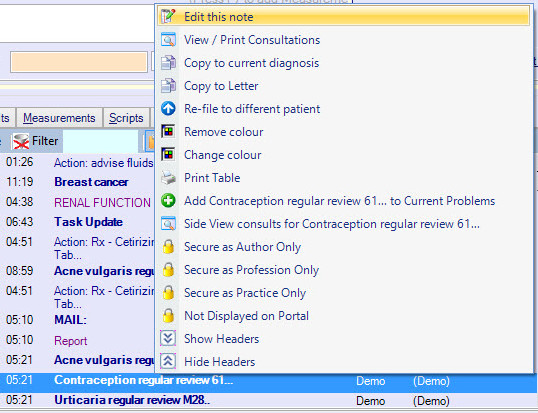The width and height of the screenshot is (538, 413).
Task: Switch to the Measurements tab
Action: pyautogui.click(x=59, y=118)
